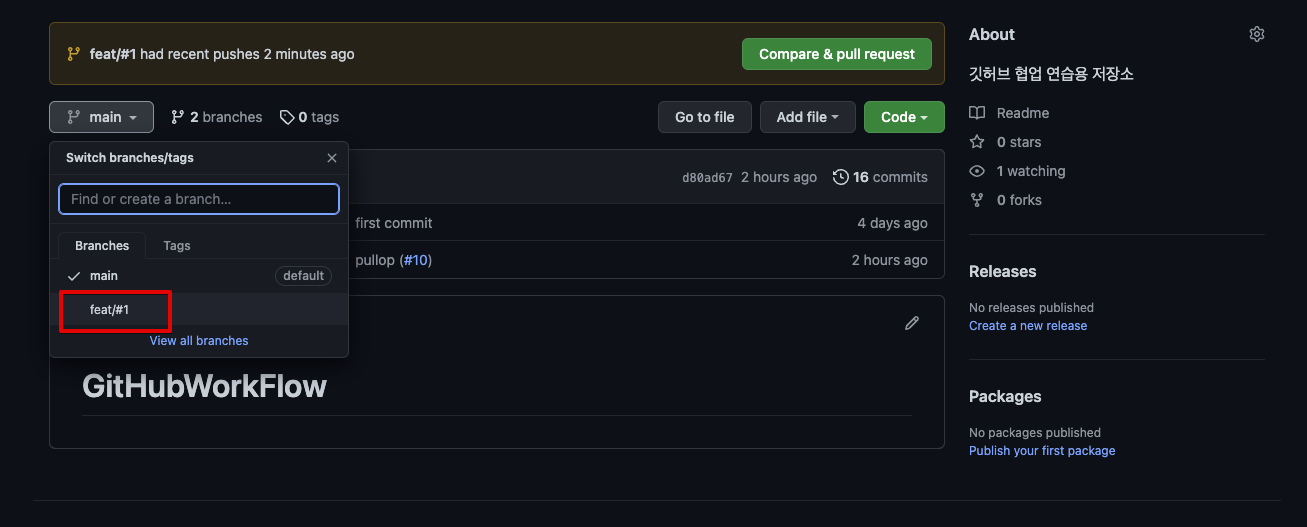Click the Releases heading
Image resolution: width=1307 pixels, height=527 pixels.
click(x=1003, y=272)
